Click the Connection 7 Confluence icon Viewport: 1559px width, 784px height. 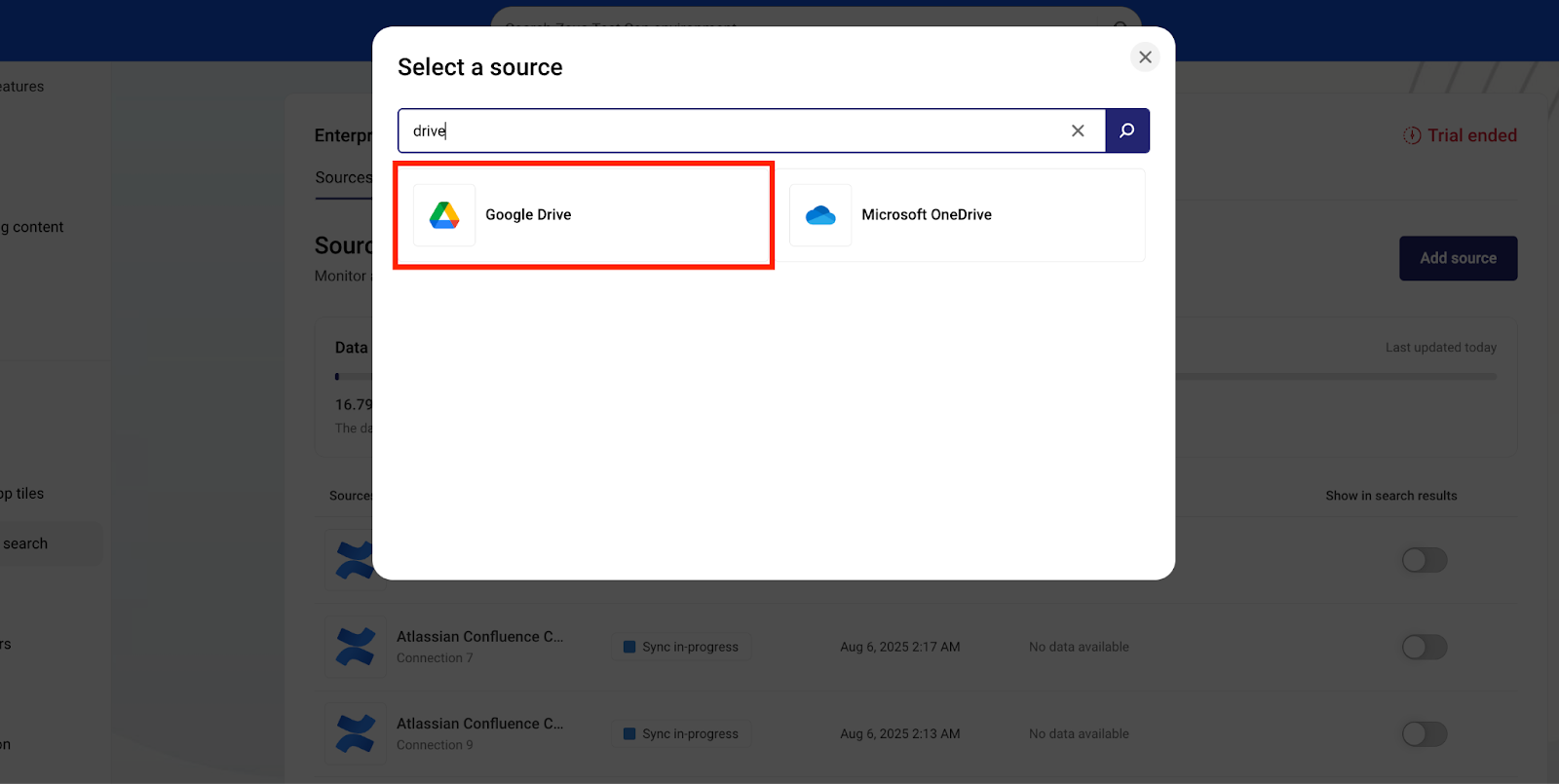pyautogui.click(x=355, y=647)
